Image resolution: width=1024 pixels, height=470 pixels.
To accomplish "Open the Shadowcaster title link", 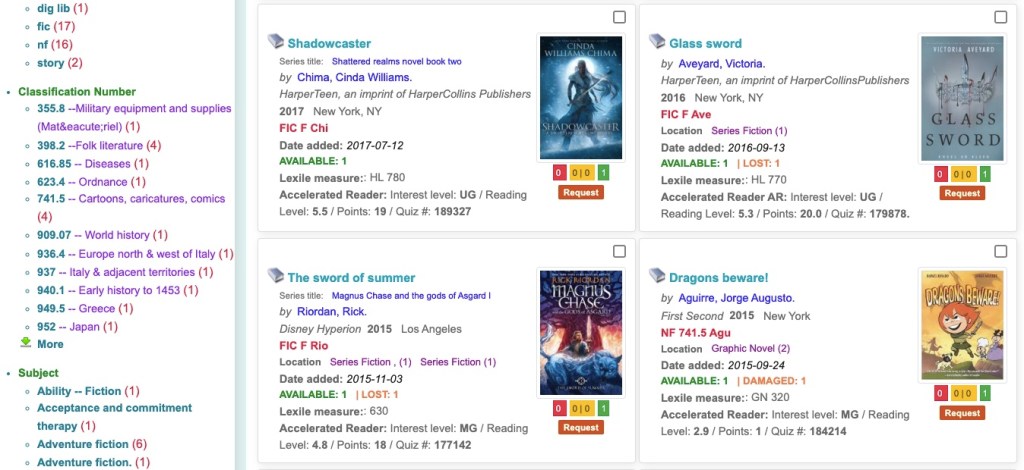I will [329, 44].
